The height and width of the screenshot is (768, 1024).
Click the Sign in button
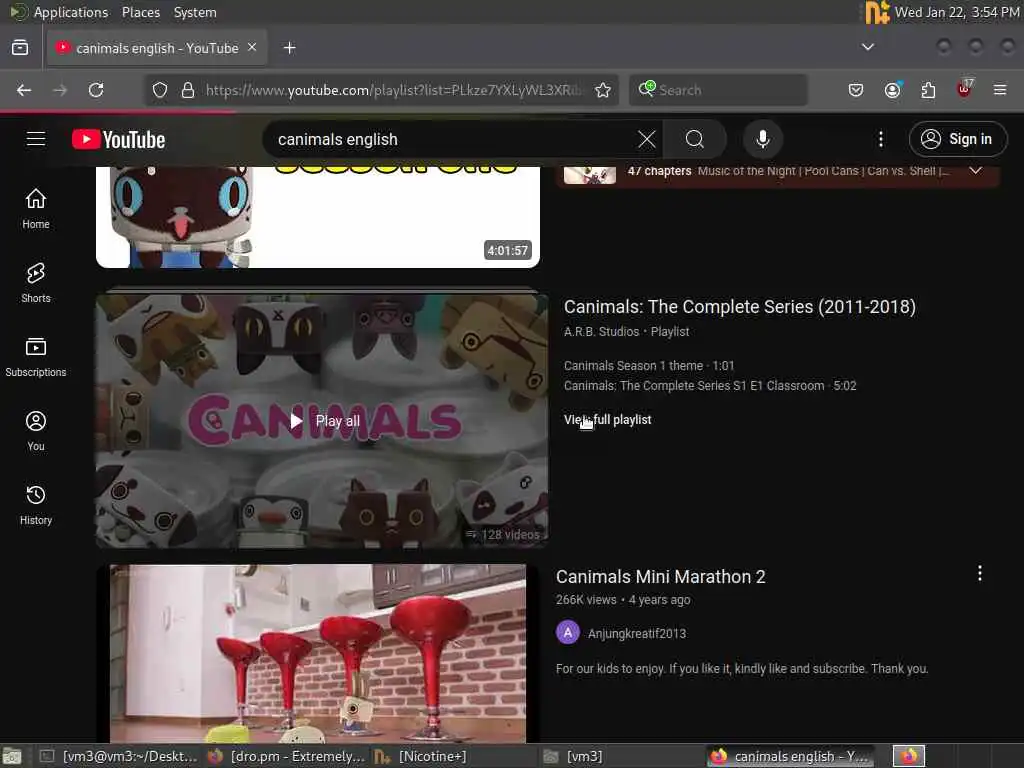pos(957,139)
